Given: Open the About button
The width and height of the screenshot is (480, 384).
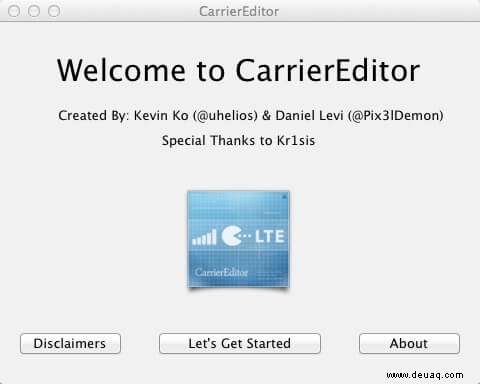Looking at the screenshot, I should tap(409, 343).
